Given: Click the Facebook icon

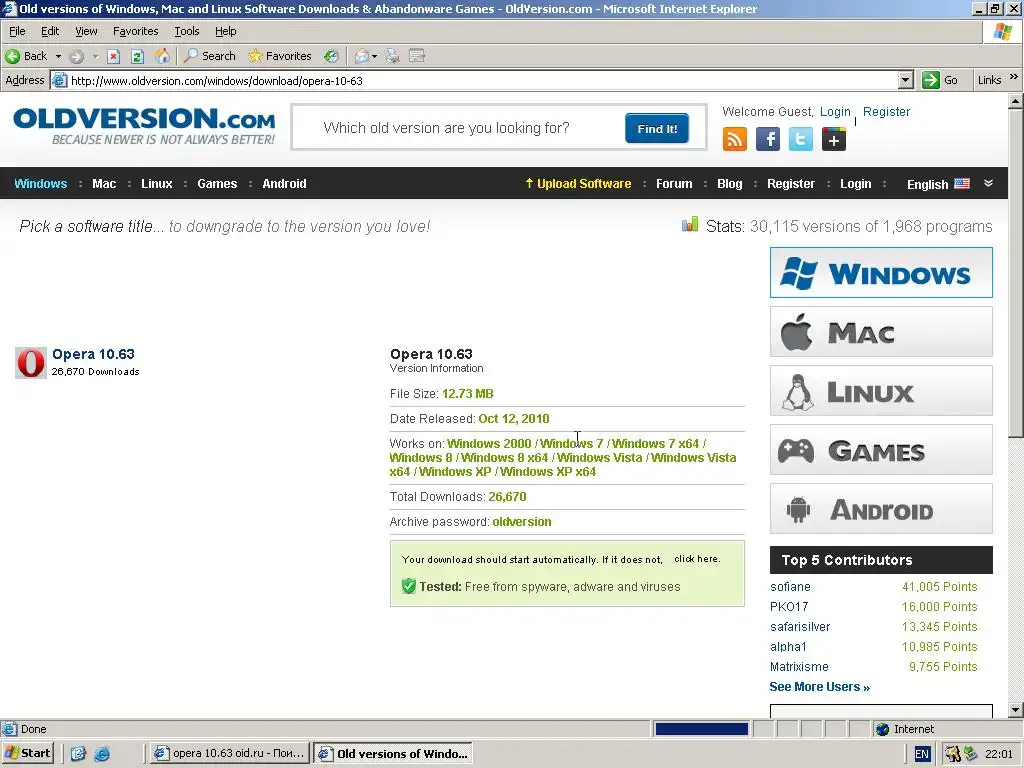Looking at the screenshot, I should coord(768,139).
